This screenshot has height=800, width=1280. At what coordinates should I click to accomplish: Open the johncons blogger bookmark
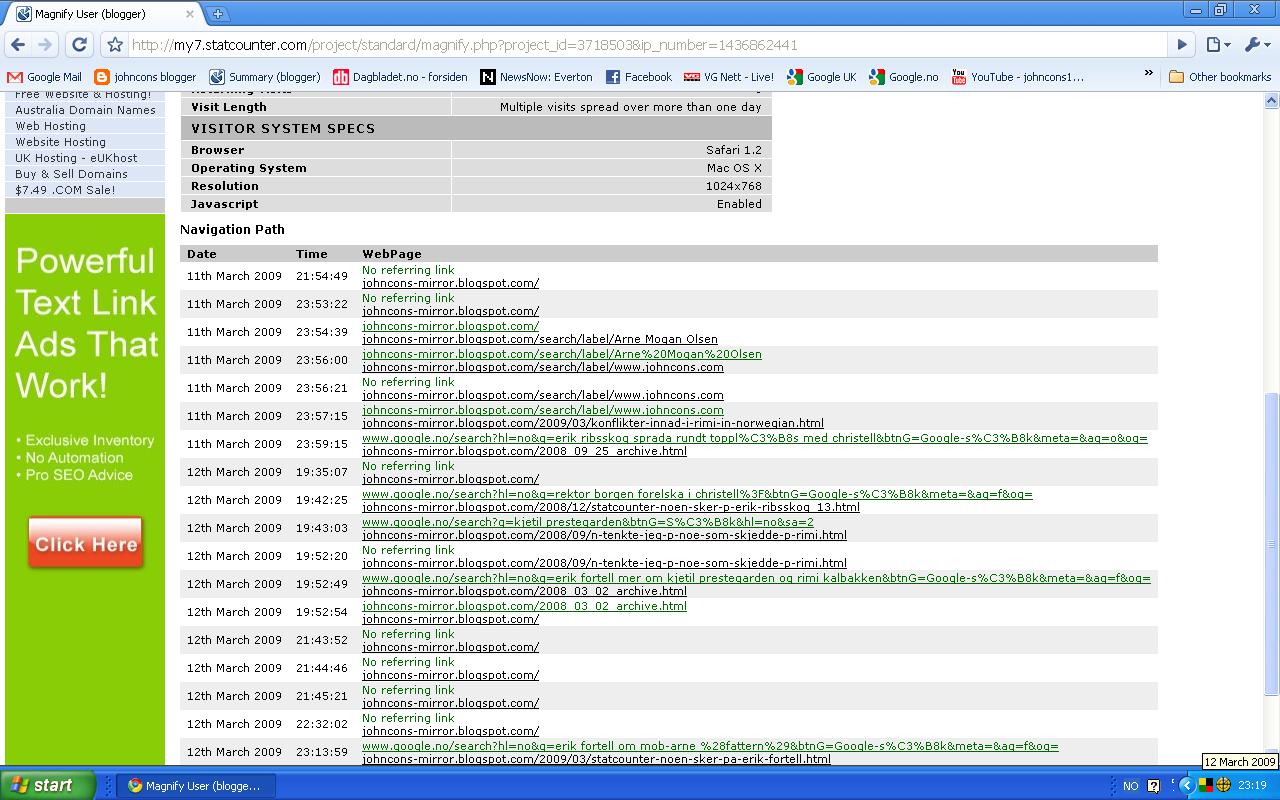point(145,77)
